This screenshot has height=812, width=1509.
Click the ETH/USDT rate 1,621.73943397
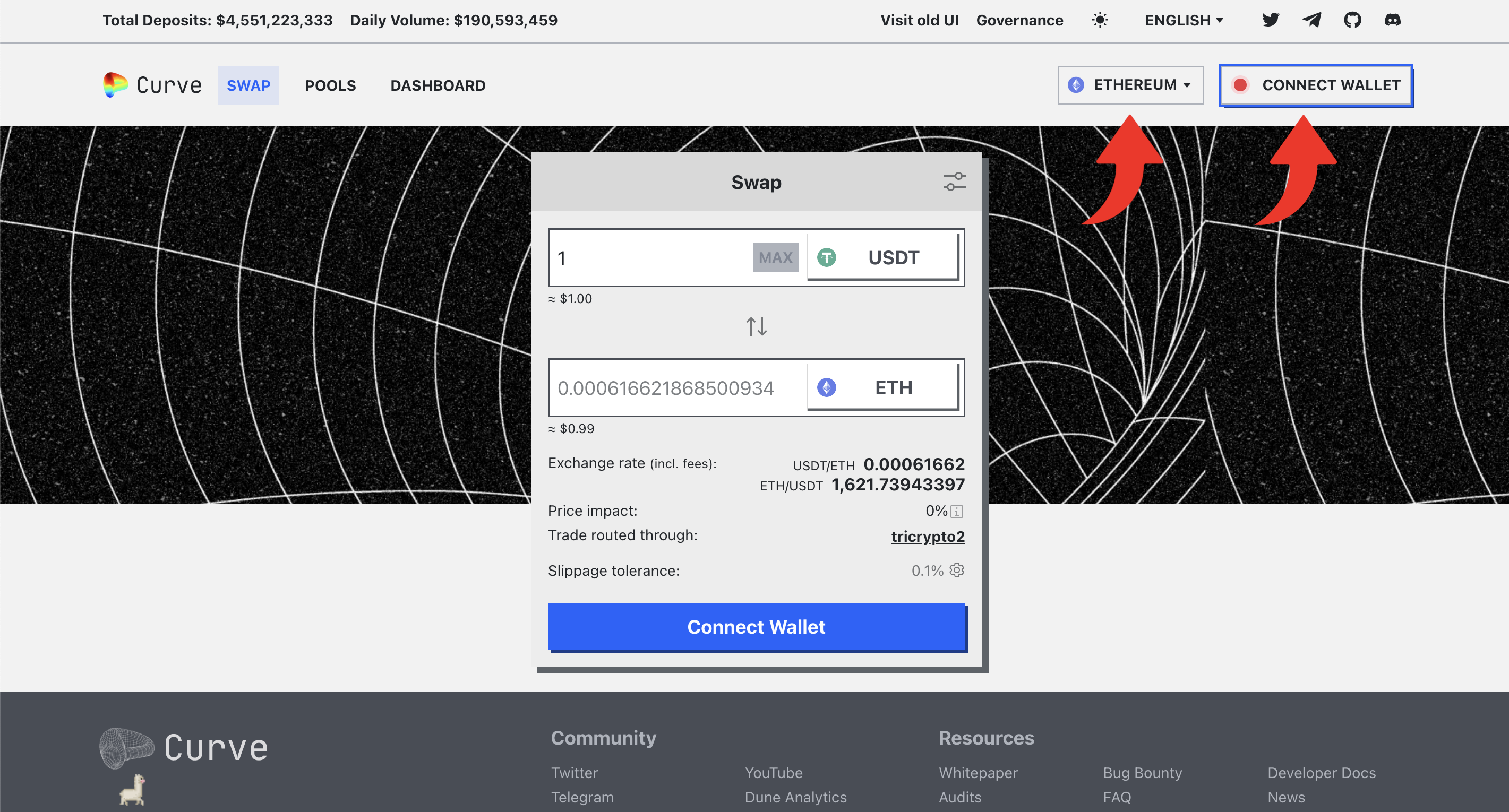tap(898, 485)
